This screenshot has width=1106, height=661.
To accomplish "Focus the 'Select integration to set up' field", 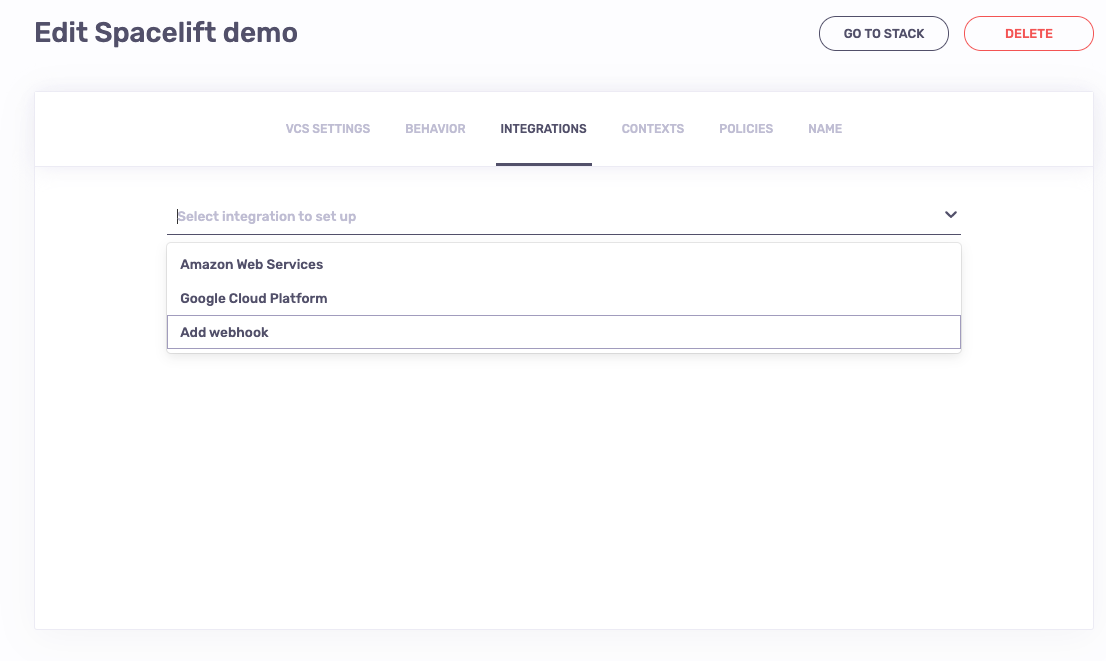I will [550, 216].
